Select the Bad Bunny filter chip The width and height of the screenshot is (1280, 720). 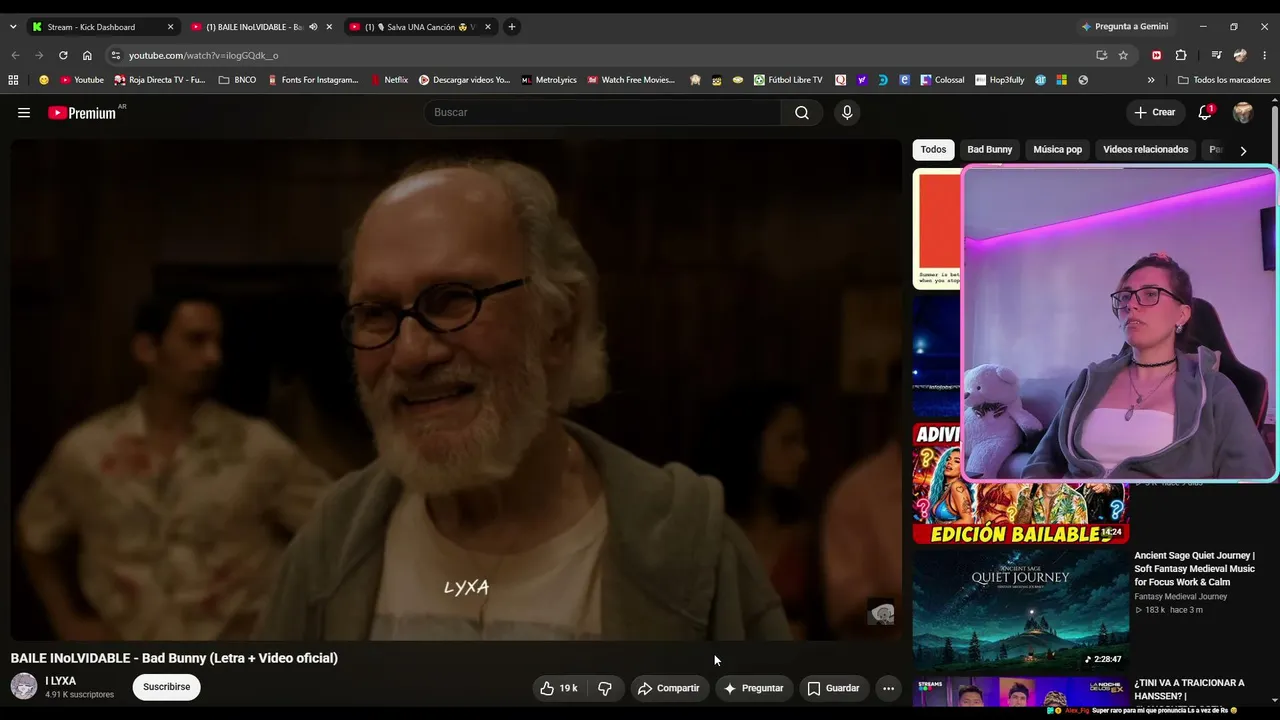coord(990,150)
